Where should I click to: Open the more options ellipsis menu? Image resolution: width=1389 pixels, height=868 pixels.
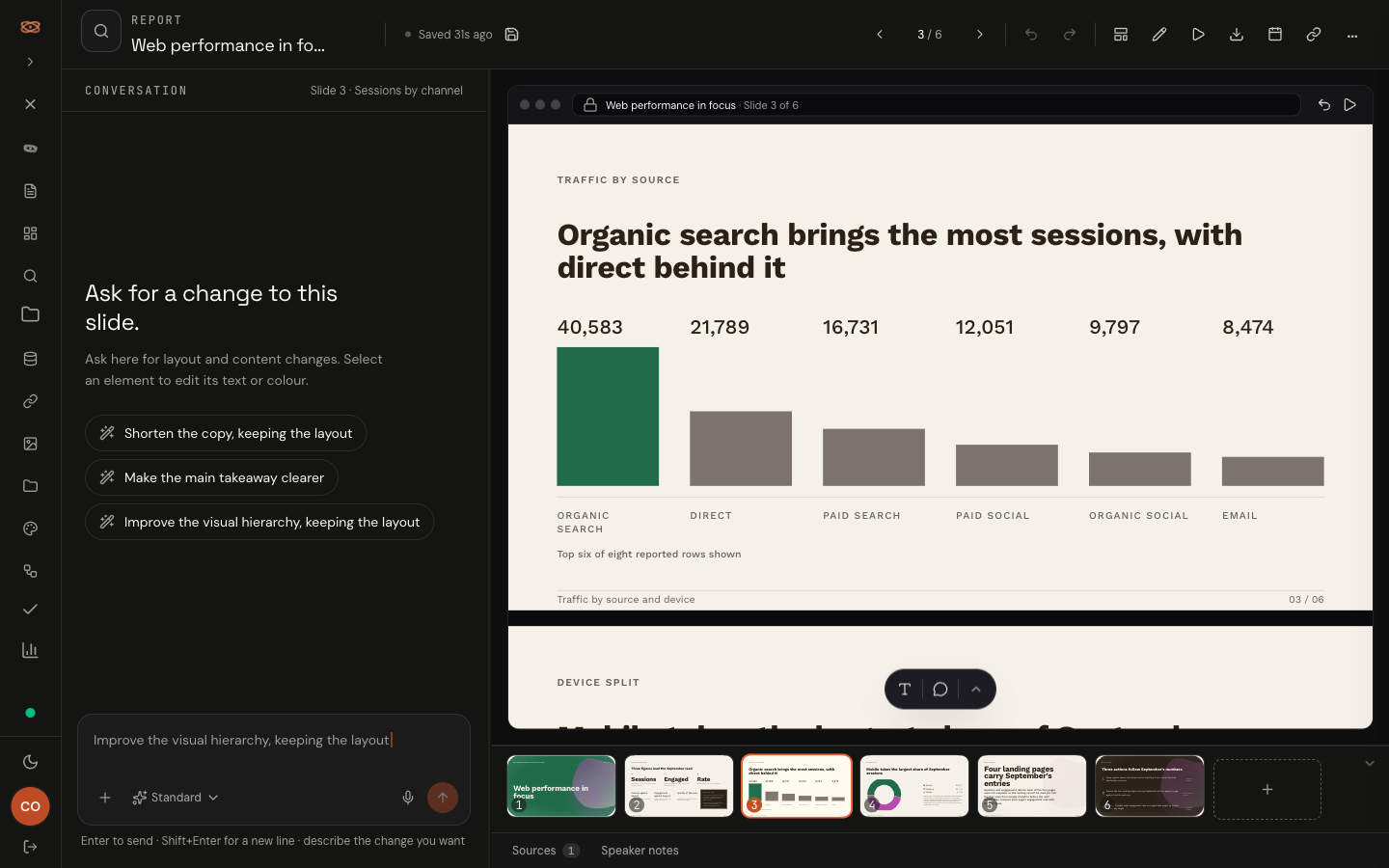(x=1352, y=35)
